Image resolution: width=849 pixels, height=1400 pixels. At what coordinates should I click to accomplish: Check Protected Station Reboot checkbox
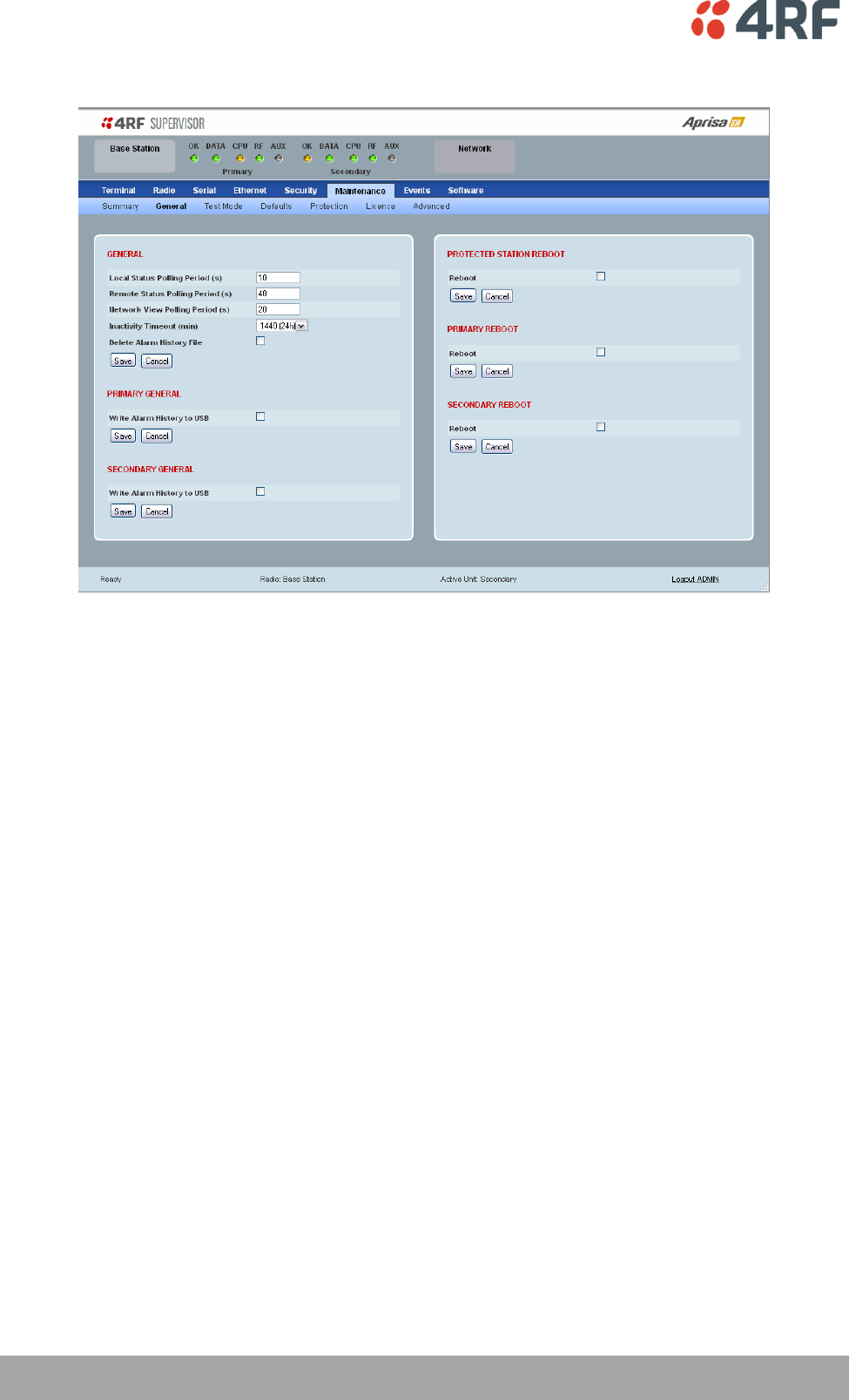point(601,276)
